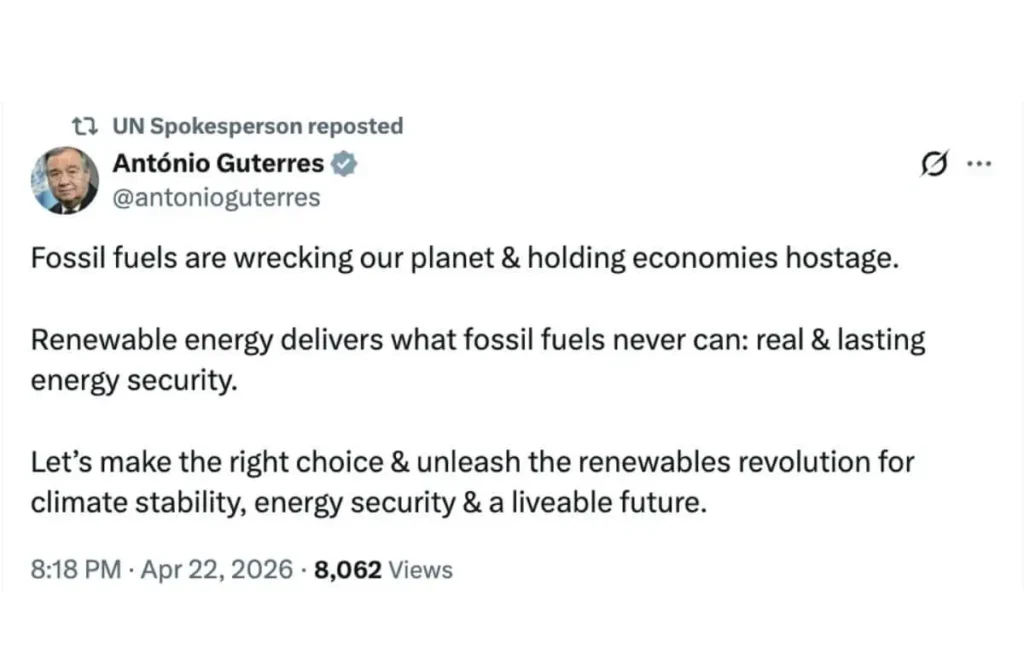Screen dimensions: 1024x672
Task: Open the three-dot more options menu
Action: tap(980, 163)
